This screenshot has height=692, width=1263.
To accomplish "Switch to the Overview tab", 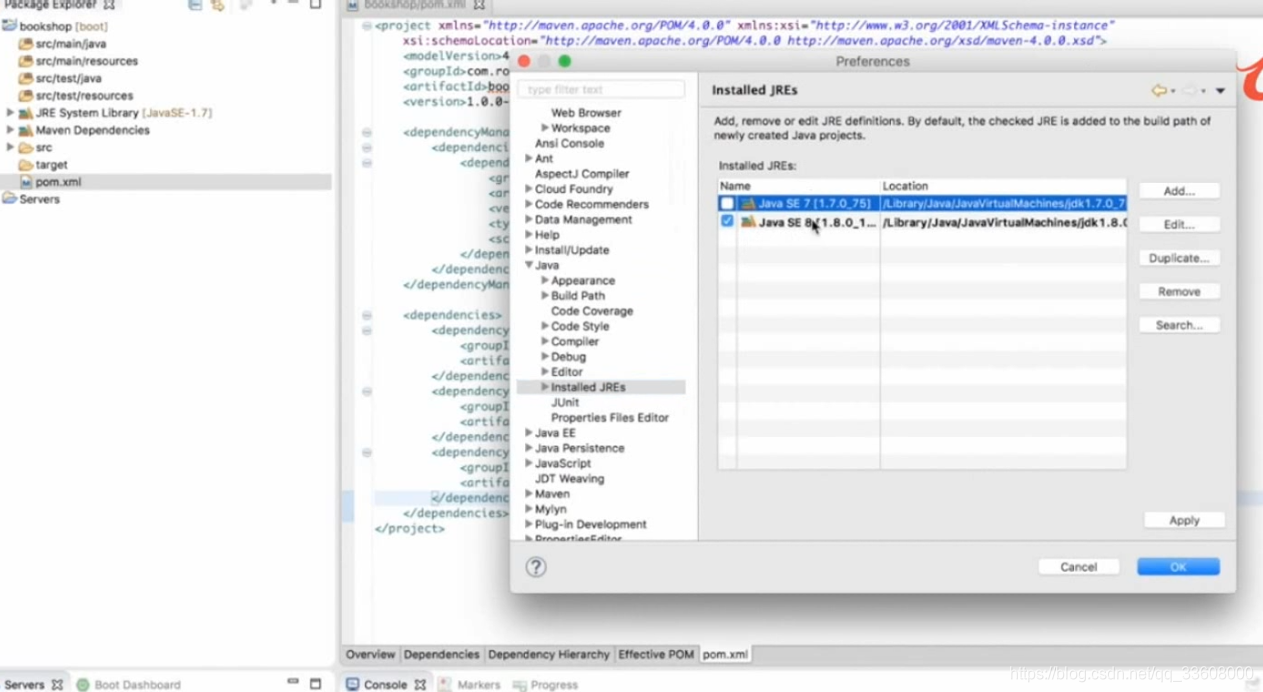I will click(x=370, y=654).
